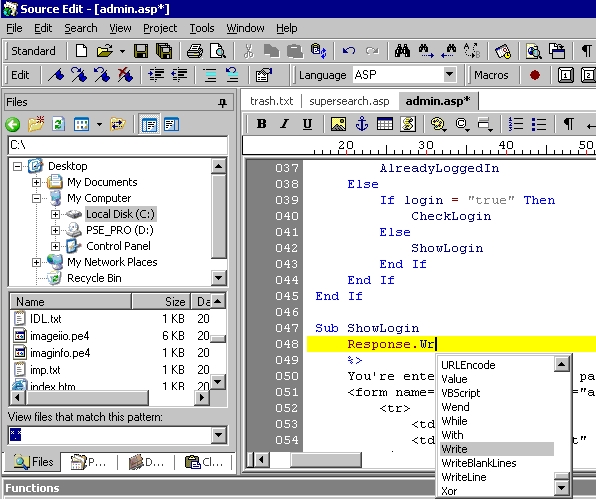Sort files by the Size column header
Screen dimensions: 596x499
pyautogui.click(x=161, y=302)
